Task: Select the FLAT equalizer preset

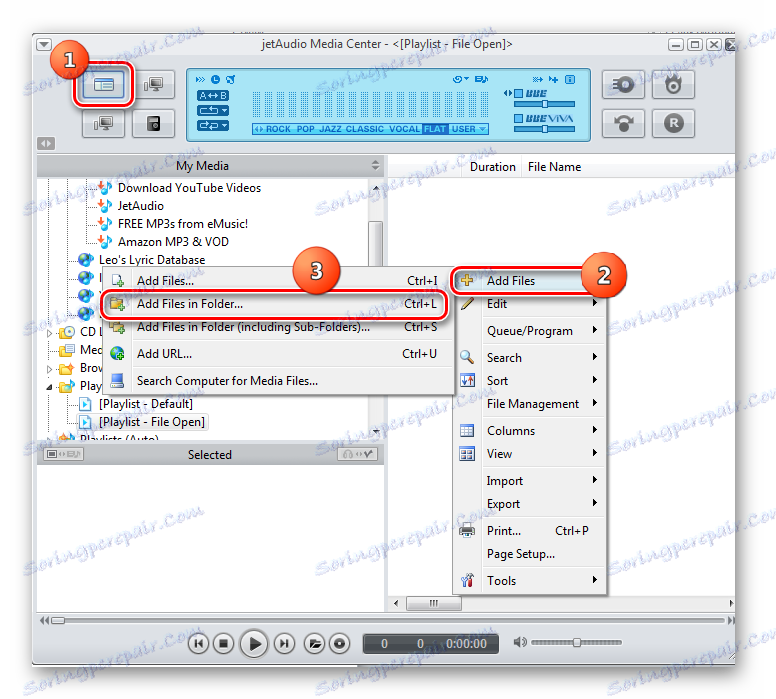Action: tap(435, 129)
